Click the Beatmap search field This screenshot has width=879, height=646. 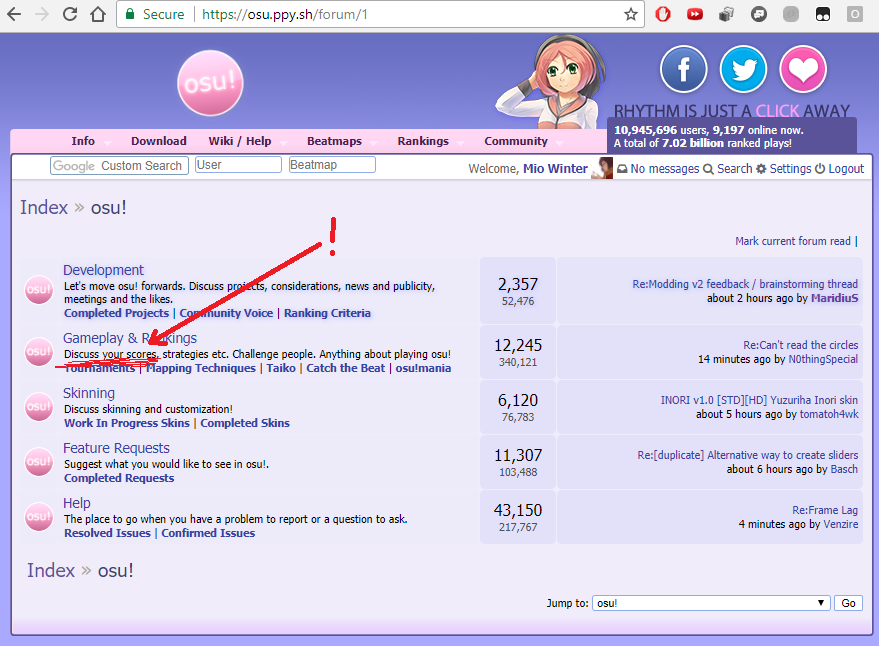[x=332, y=165]
